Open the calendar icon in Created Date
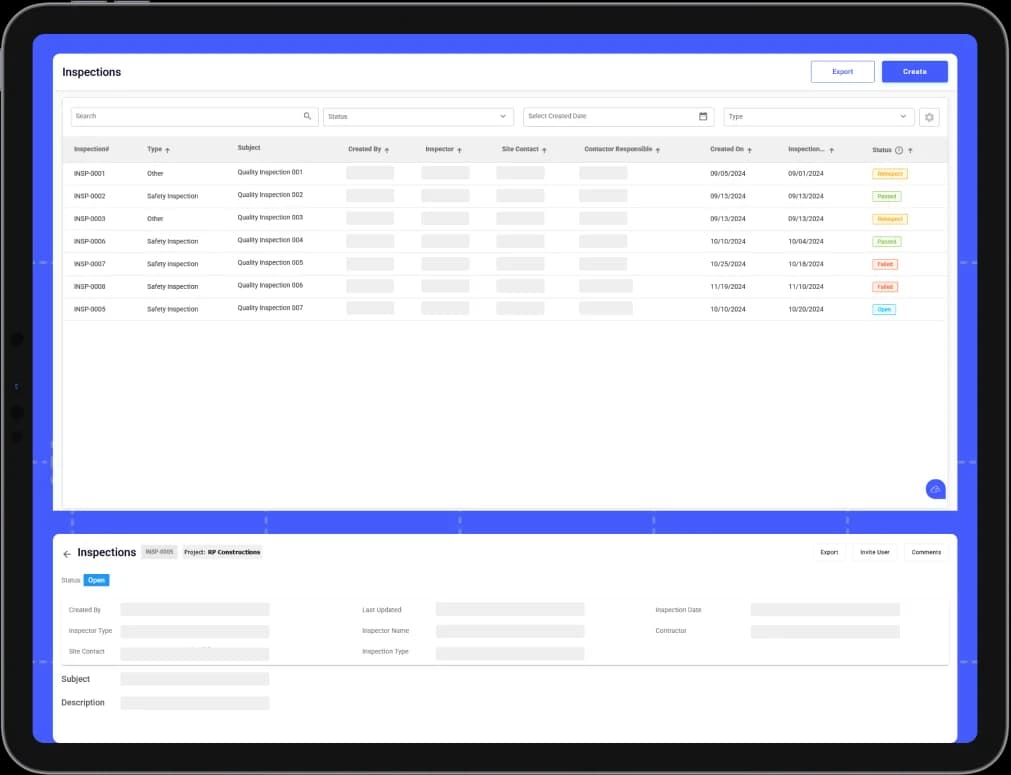1011x775 pixels. tap(703, 116)
